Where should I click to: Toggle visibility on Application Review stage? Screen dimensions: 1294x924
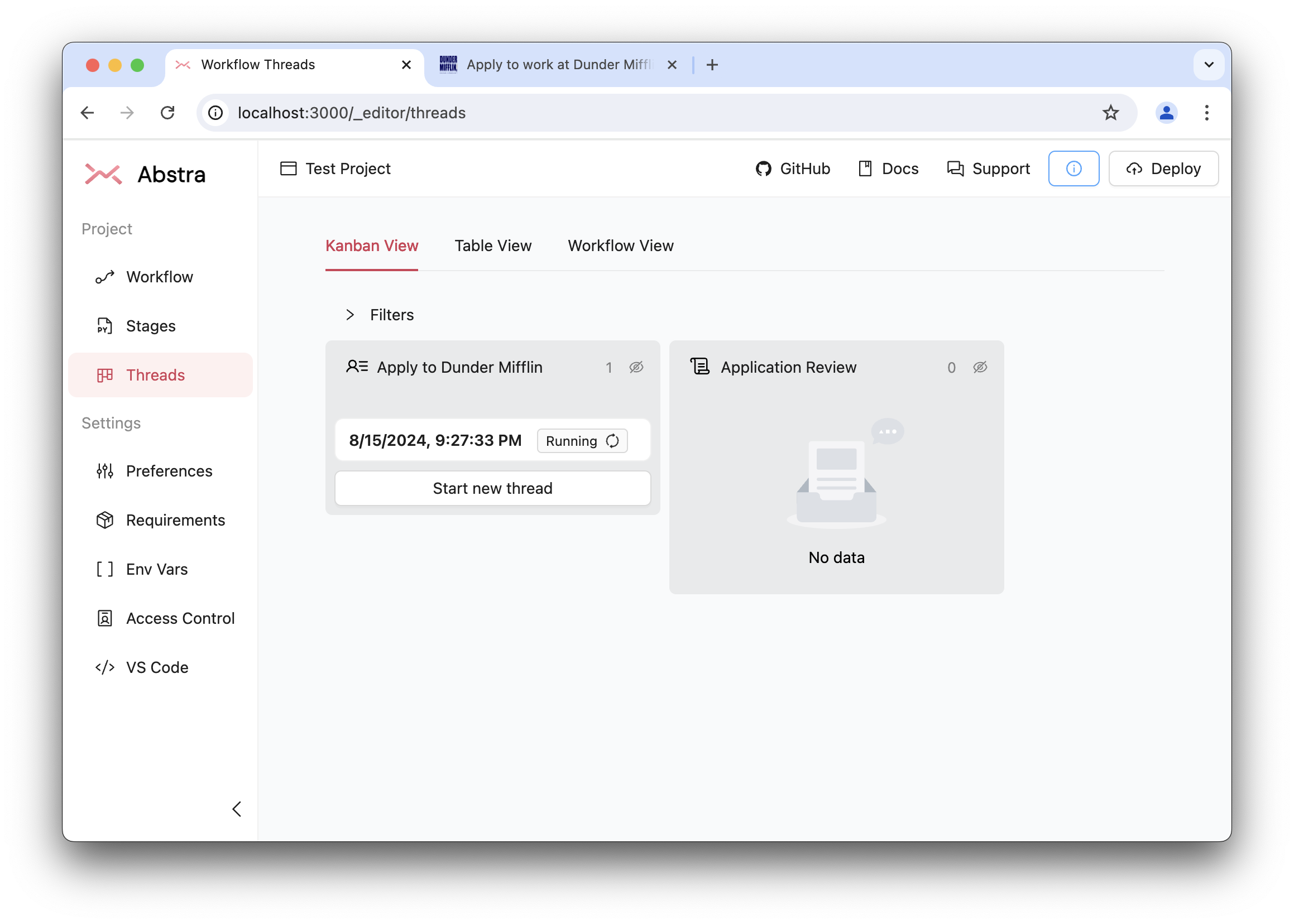981,367
